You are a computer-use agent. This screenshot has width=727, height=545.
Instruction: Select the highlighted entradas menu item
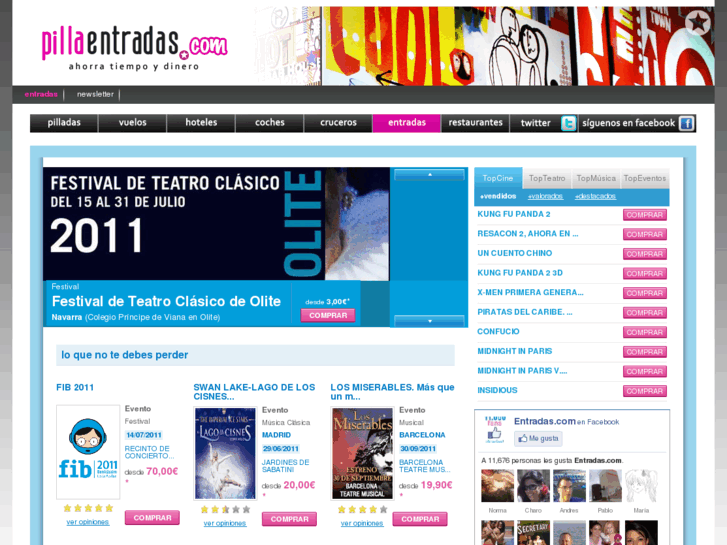tap(407, 123)
